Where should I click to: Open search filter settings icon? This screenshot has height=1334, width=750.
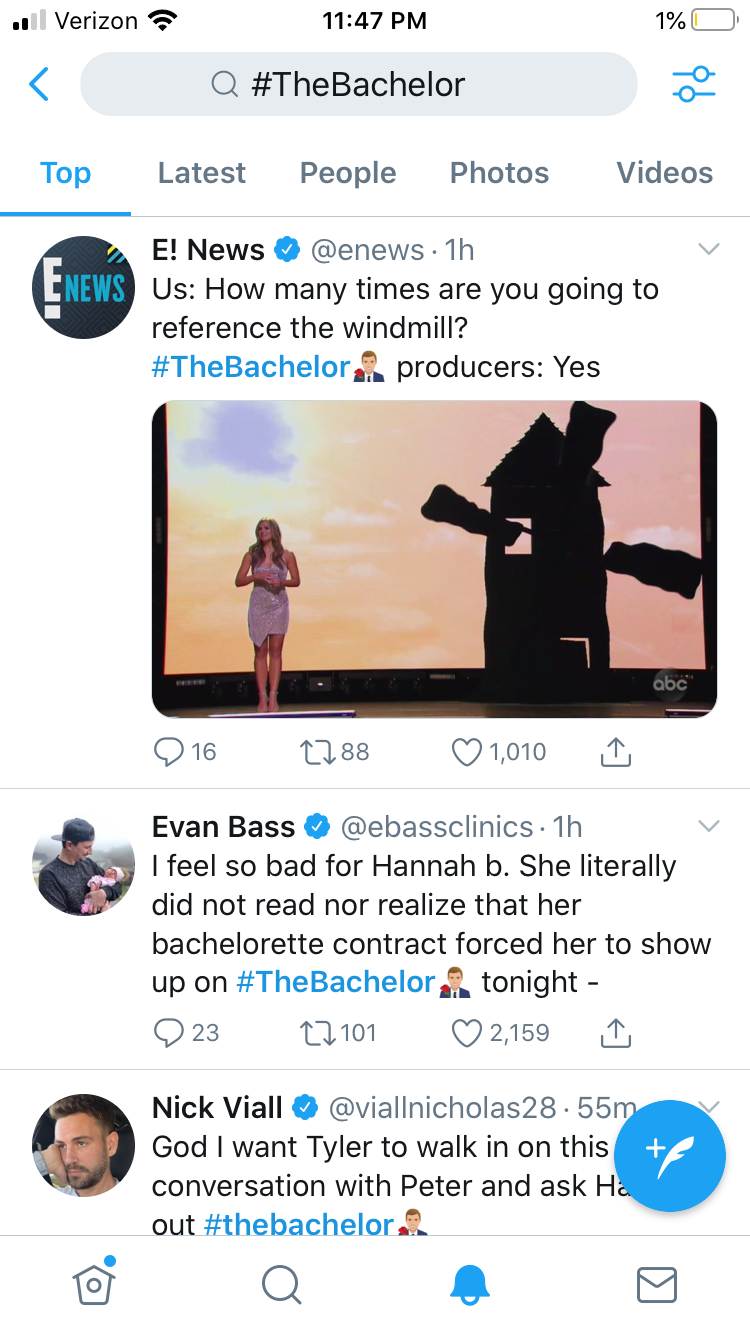click(x=693, y=85)
